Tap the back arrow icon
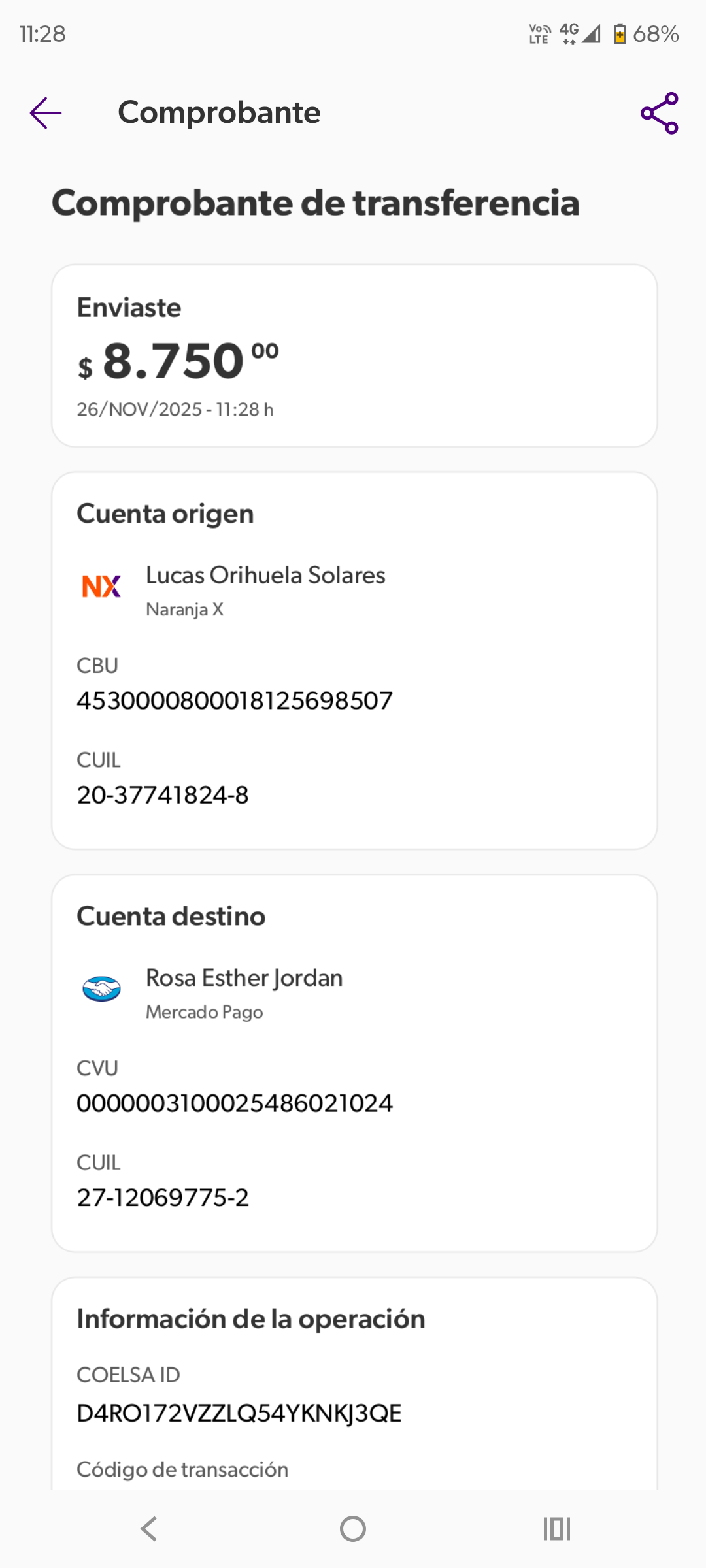This screenshot has height=1568, width=706. tap(46, 113)
